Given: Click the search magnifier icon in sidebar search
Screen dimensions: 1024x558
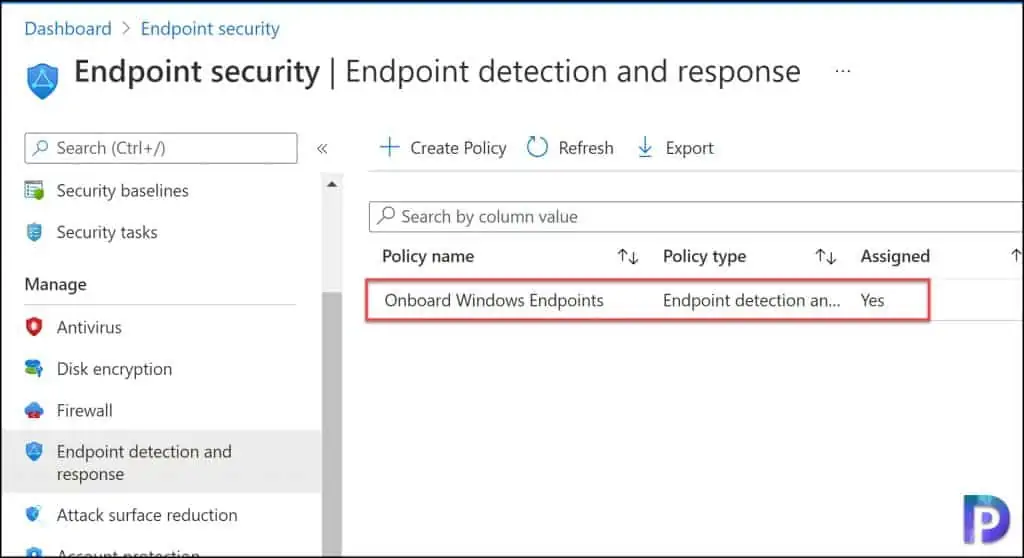Looking at the screenshot, I should pos(40,148).
